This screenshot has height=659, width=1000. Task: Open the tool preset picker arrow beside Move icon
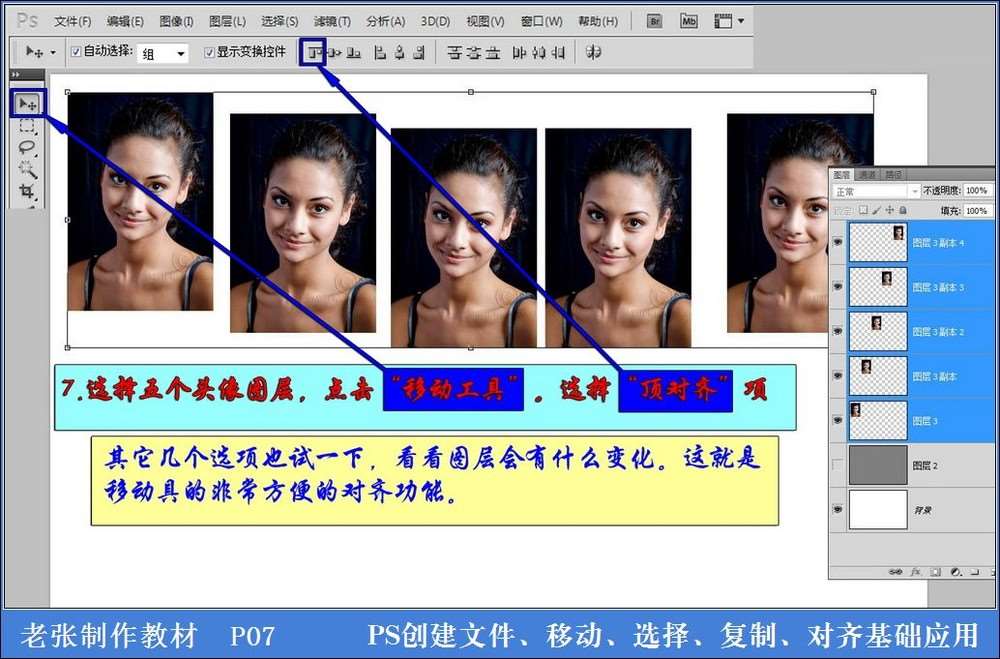(x=53, y=53)
